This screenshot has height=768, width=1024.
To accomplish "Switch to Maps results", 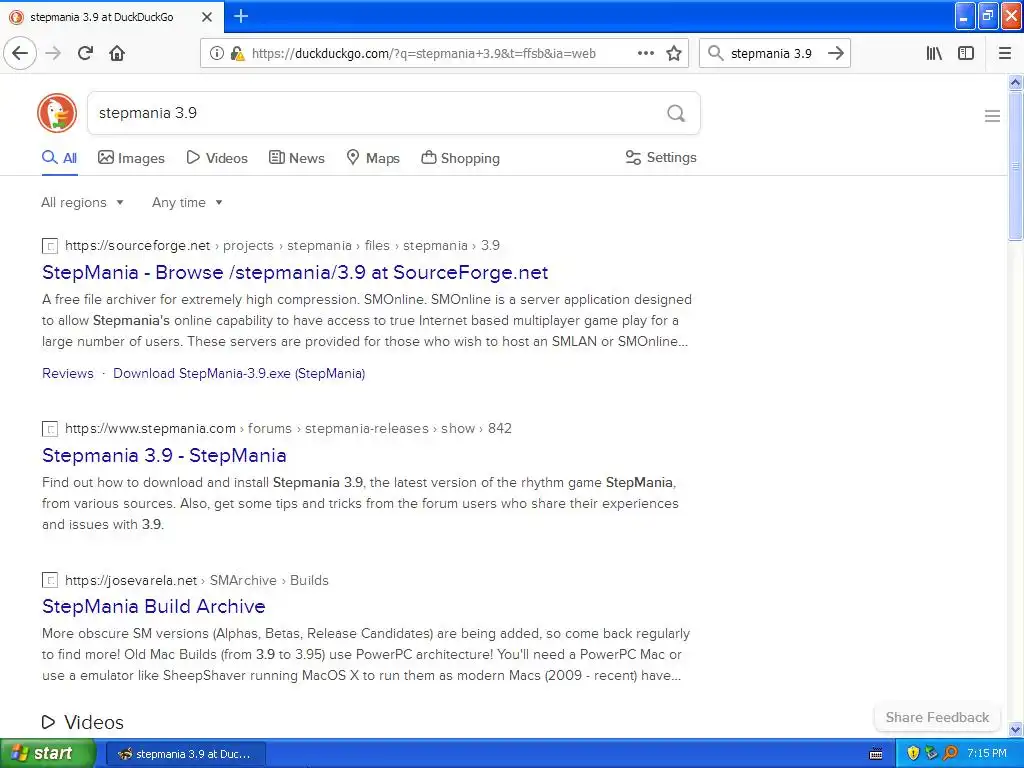I will pos(373,158).
